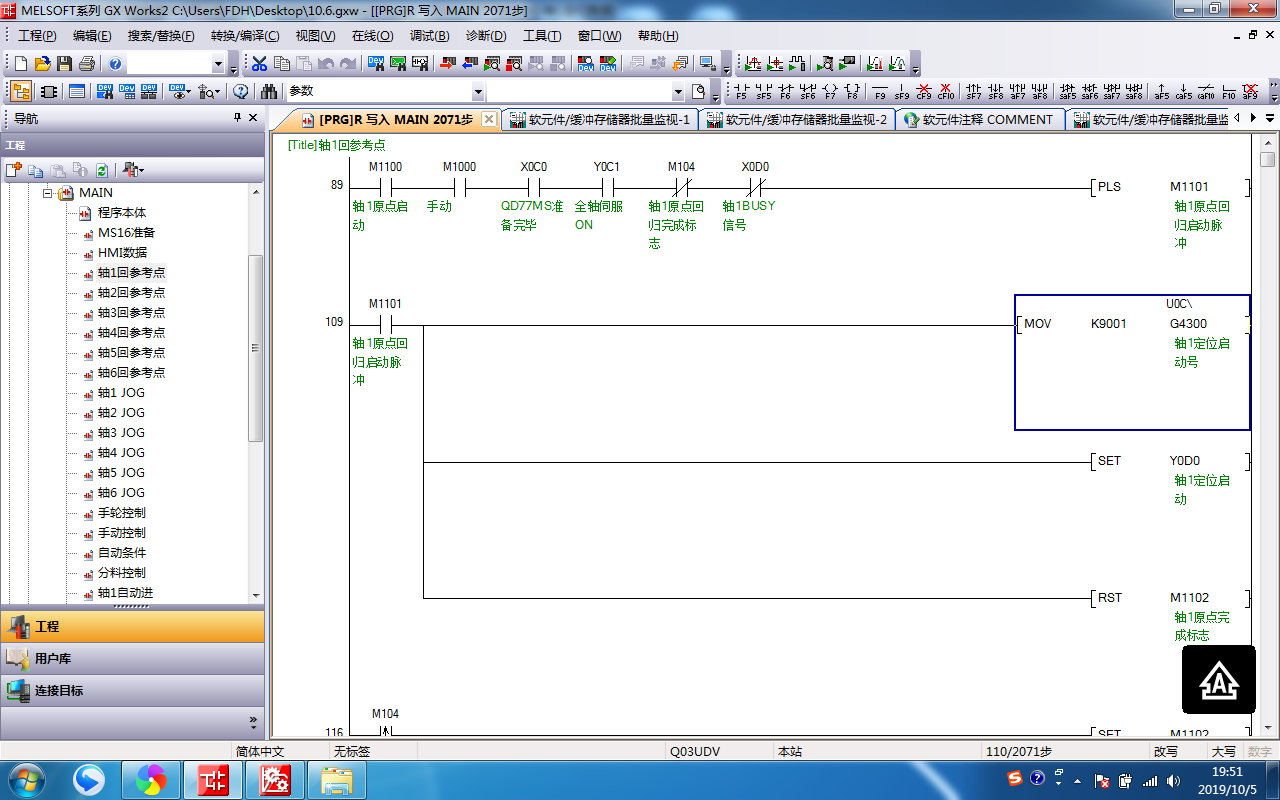Click the ladder editor vertical scrollbar thumb
The width and height of the screenshot is (1280, 800).
point(1267,160)
